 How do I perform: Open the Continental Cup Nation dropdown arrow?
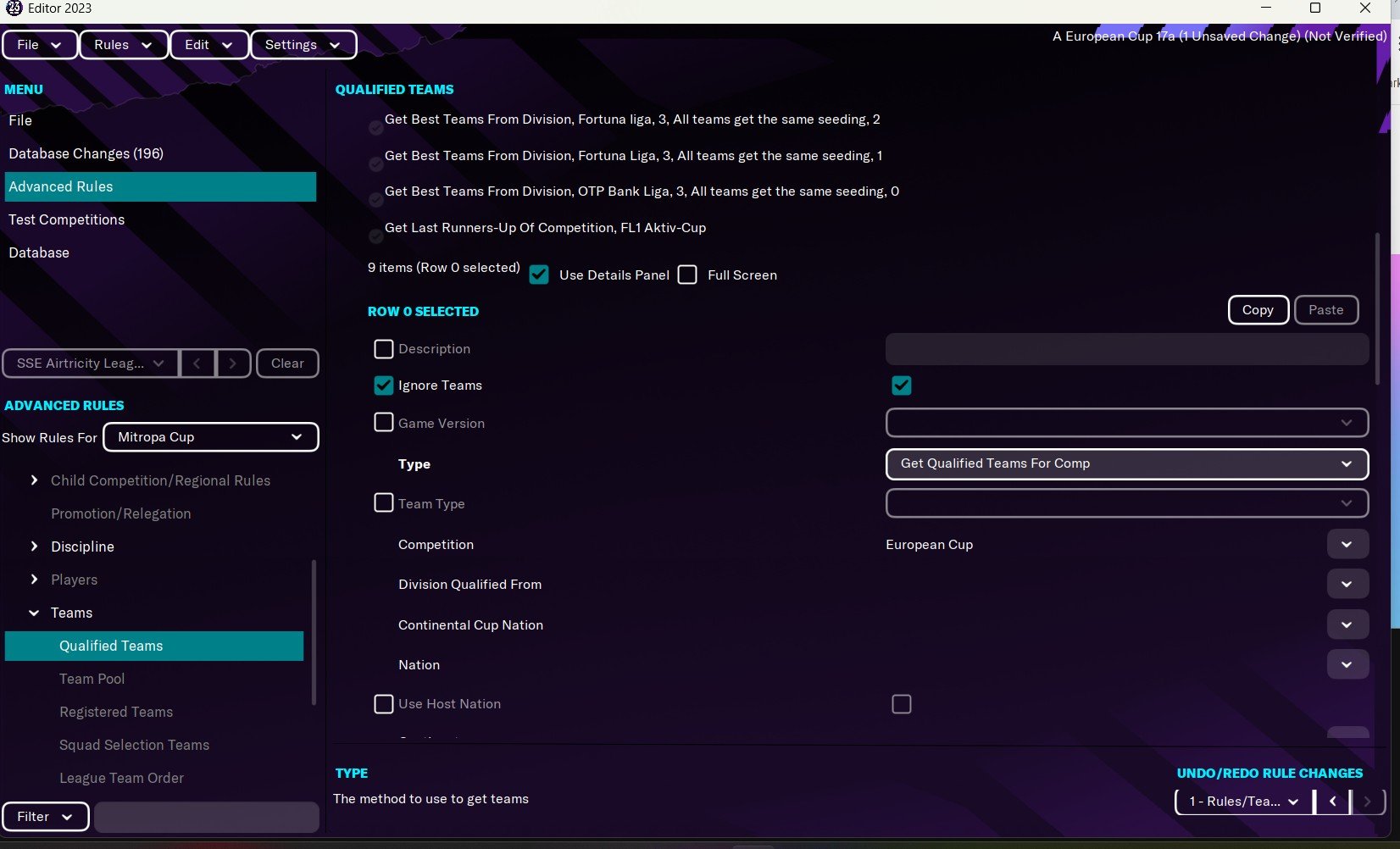pyautogui.click(x=1347, y=625)
